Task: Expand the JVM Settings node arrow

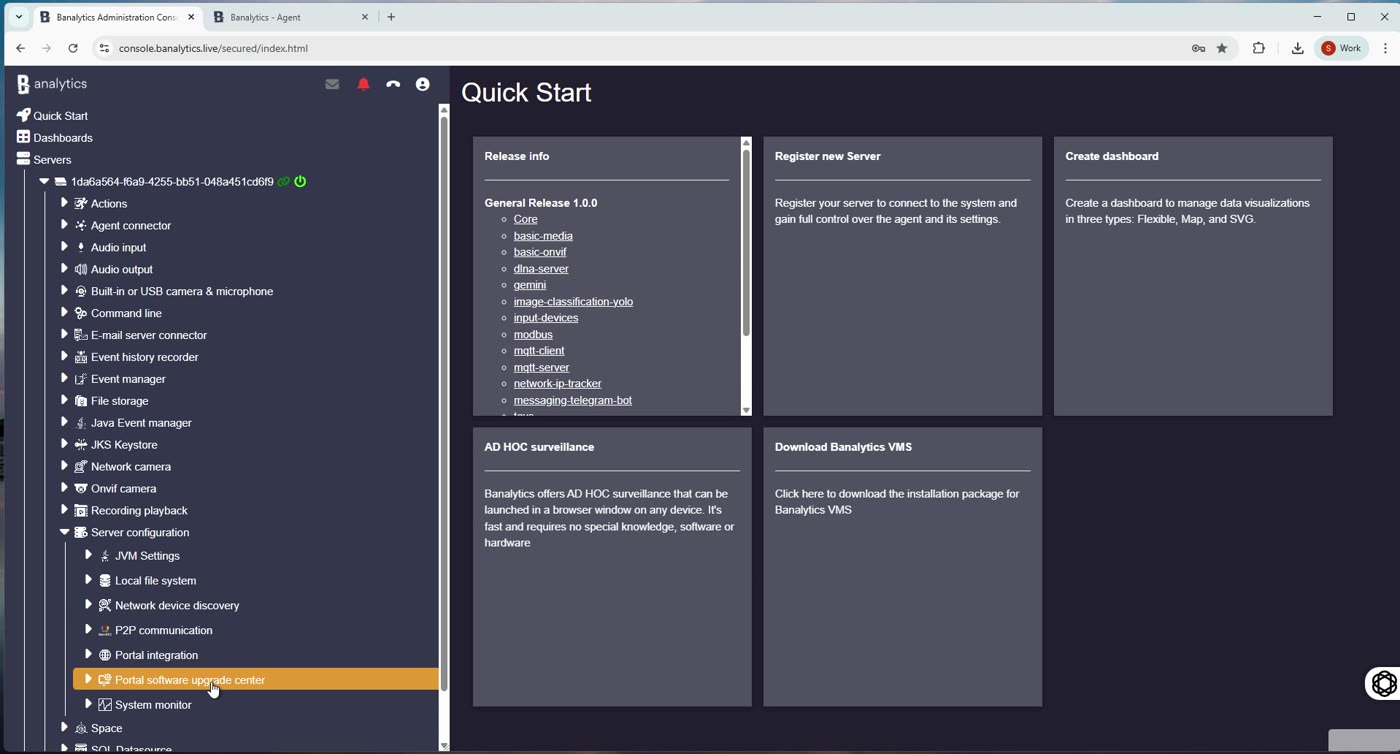Action: coord(88,555)
